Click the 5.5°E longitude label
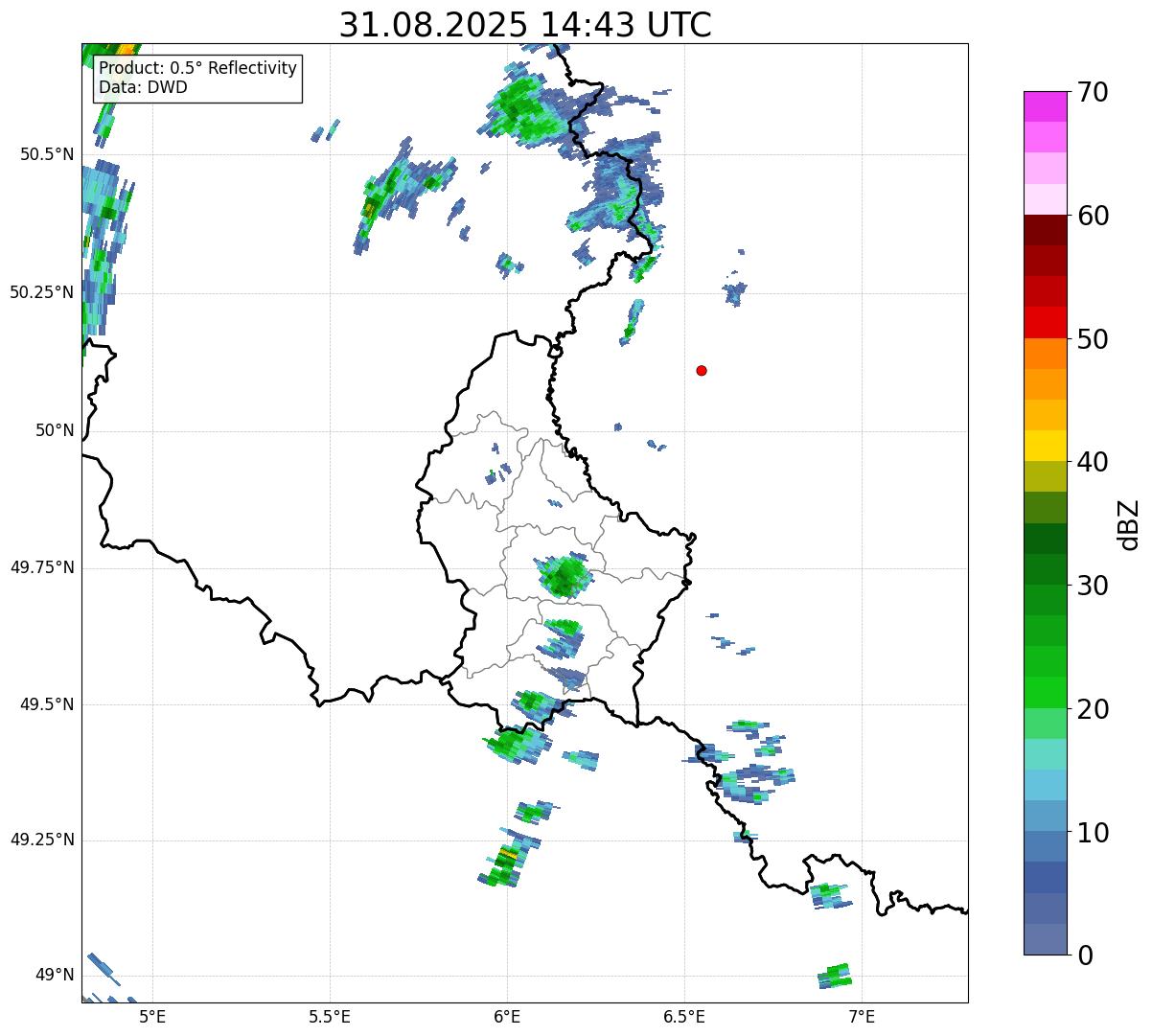The image size is (1152, 1036). coord(330,1016)
